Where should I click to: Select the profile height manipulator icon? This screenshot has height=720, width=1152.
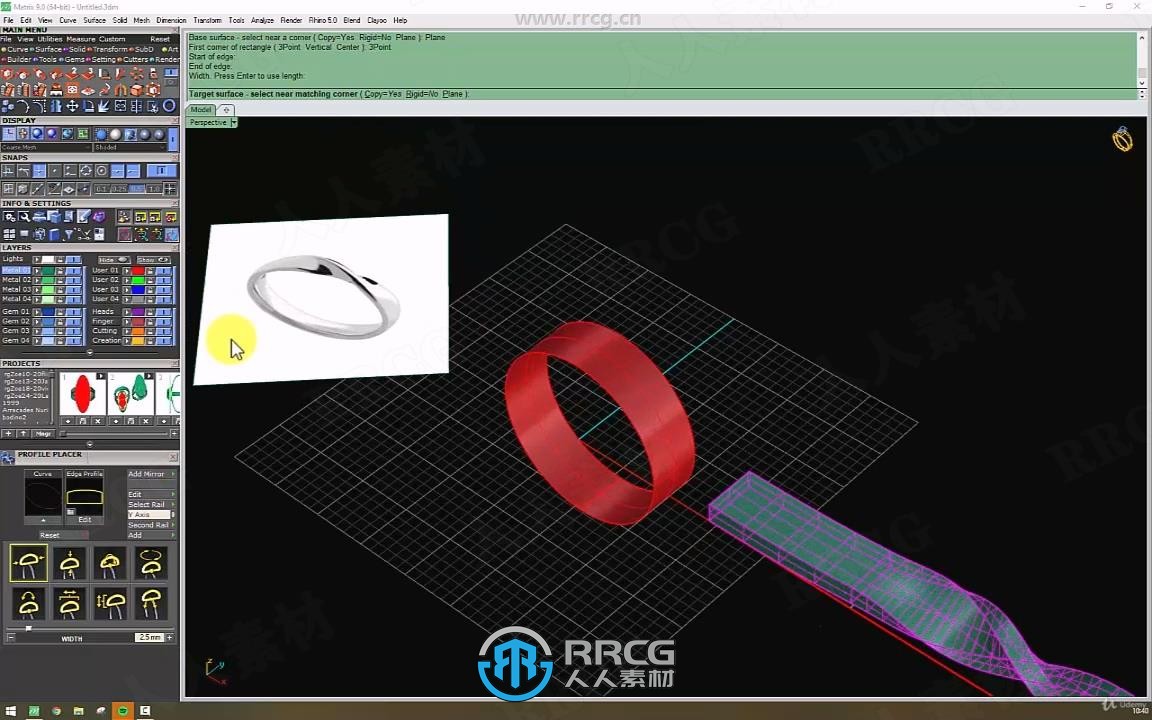coord(70,563)
